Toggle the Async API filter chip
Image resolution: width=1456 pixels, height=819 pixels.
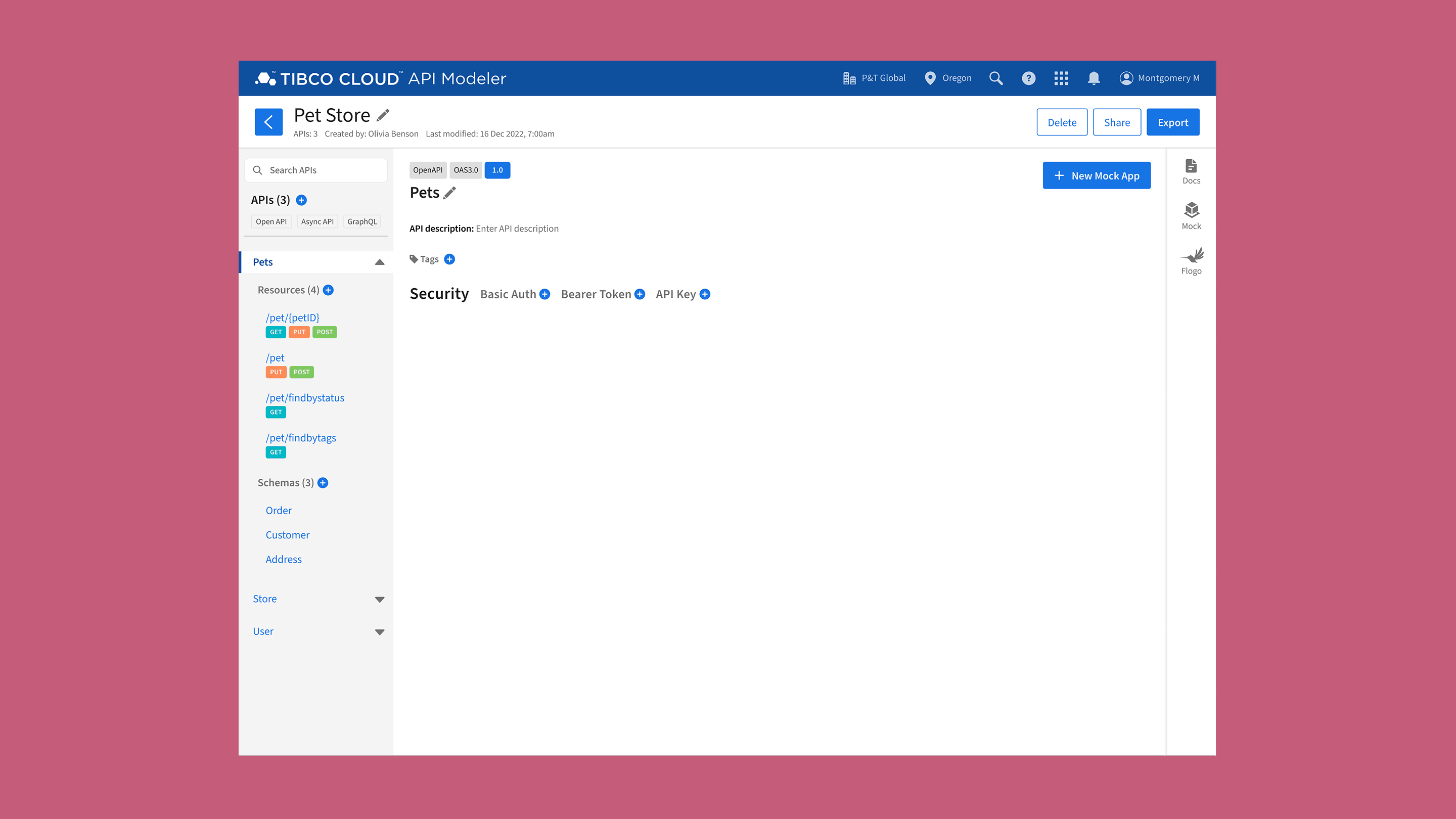coord(317,221)
